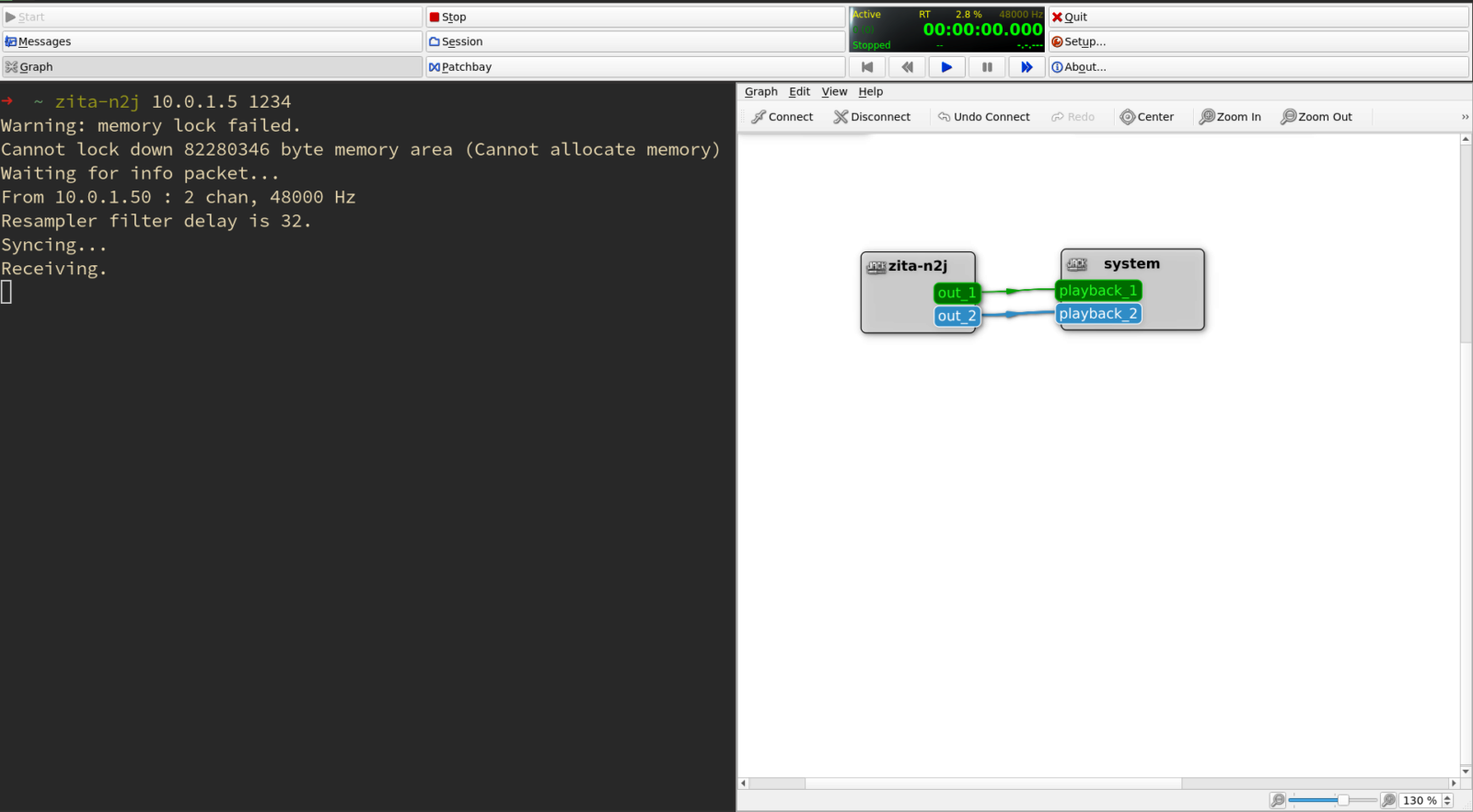Click the horizontal scrollbar left arrow
This screenshot has width=1473, height=812.
[744, 783]
